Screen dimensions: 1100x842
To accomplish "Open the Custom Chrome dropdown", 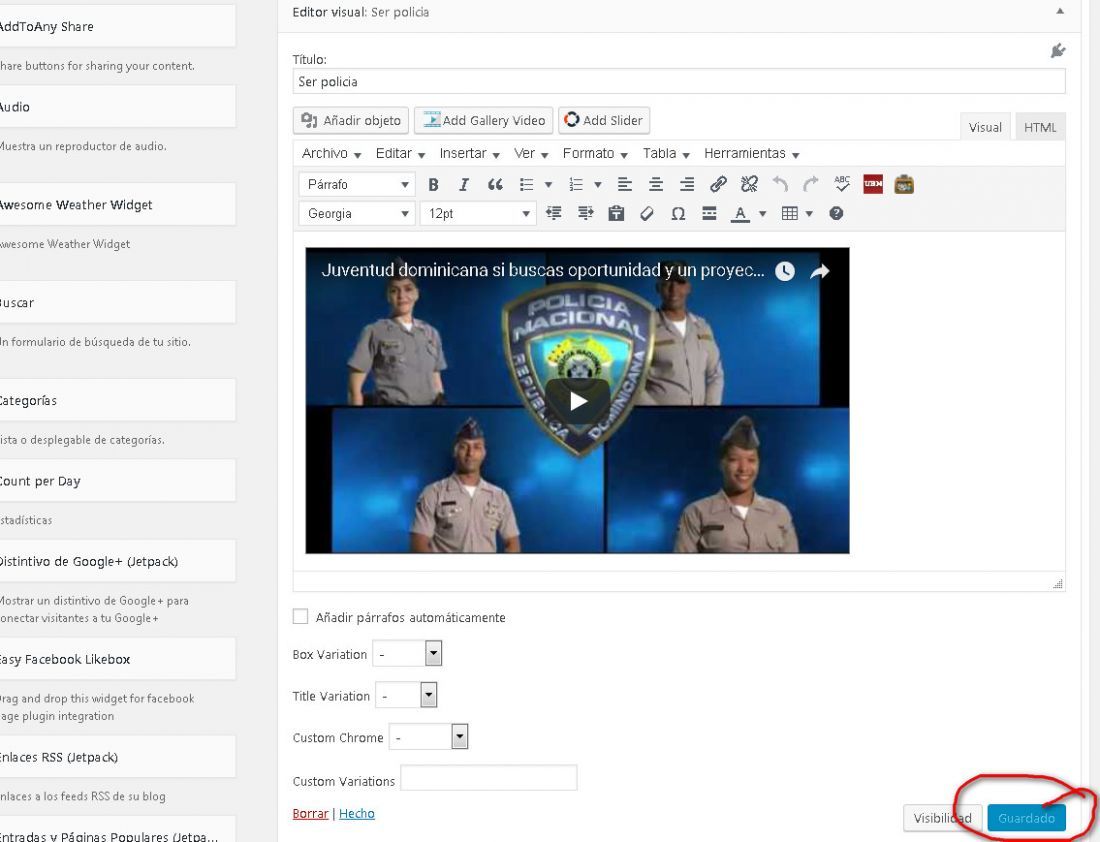I will [428, 737].
